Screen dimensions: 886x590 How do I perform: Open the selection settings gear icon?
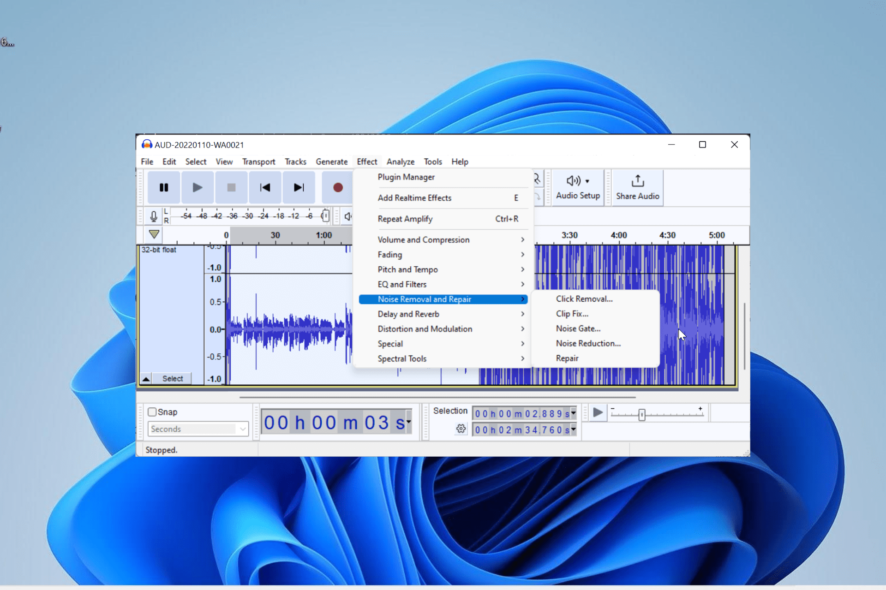pos(461,429)
